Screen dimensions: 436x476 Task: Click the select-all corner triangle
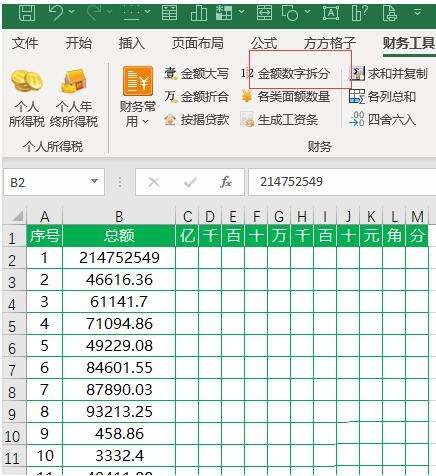[x=17, y=217]
